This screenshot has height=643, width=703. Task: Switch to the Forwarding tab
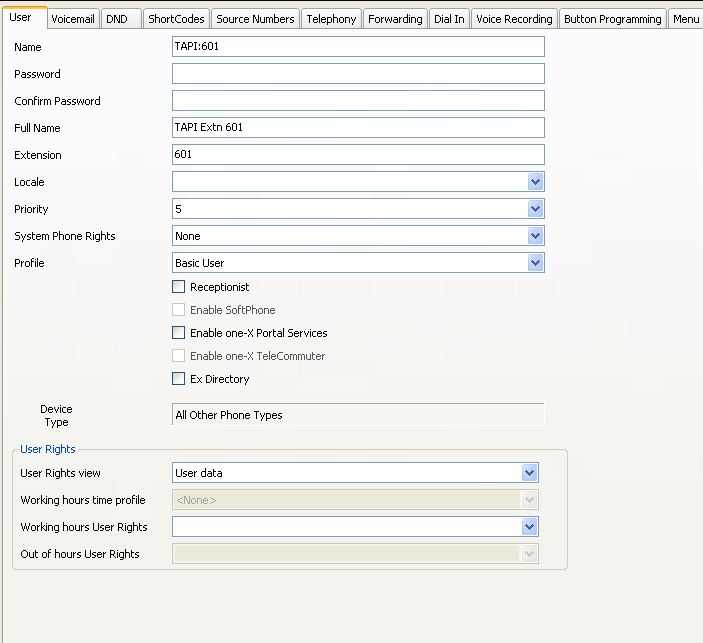coord(394,19)
